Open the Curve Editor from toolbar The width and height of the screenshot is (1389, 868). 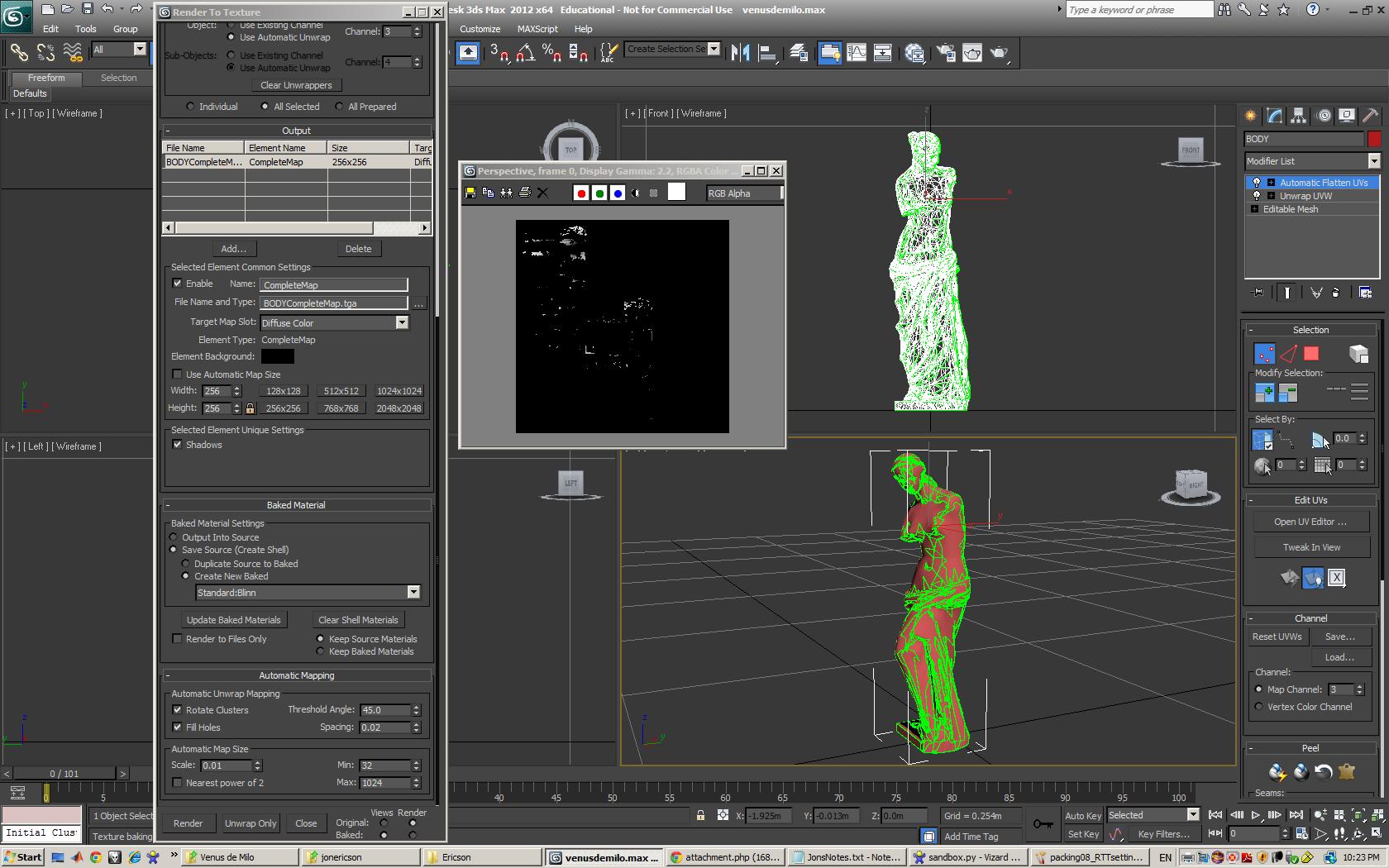click(857, 53)
